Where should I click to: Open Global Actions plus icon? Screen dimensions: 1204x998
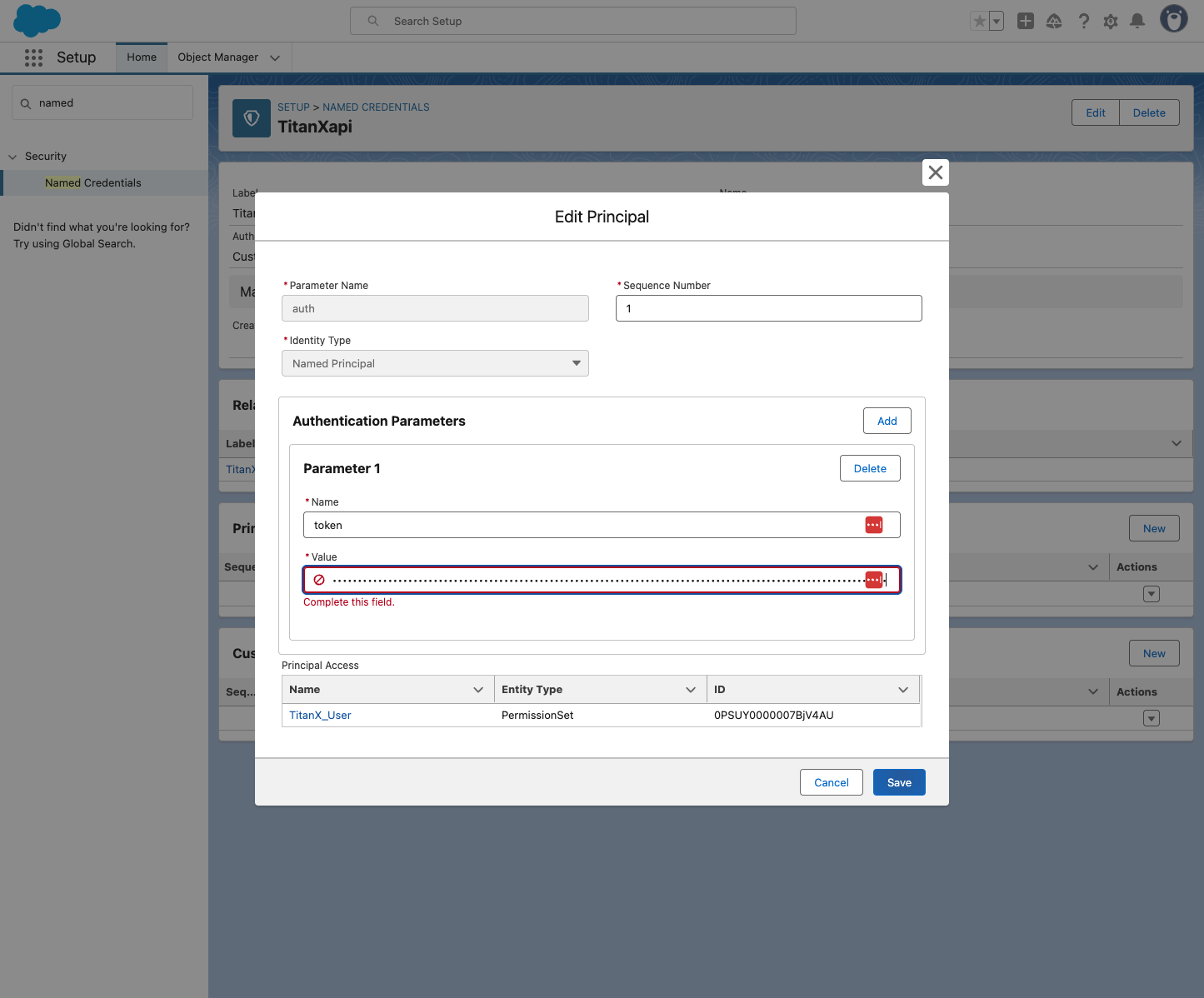tap(1026, 21)
